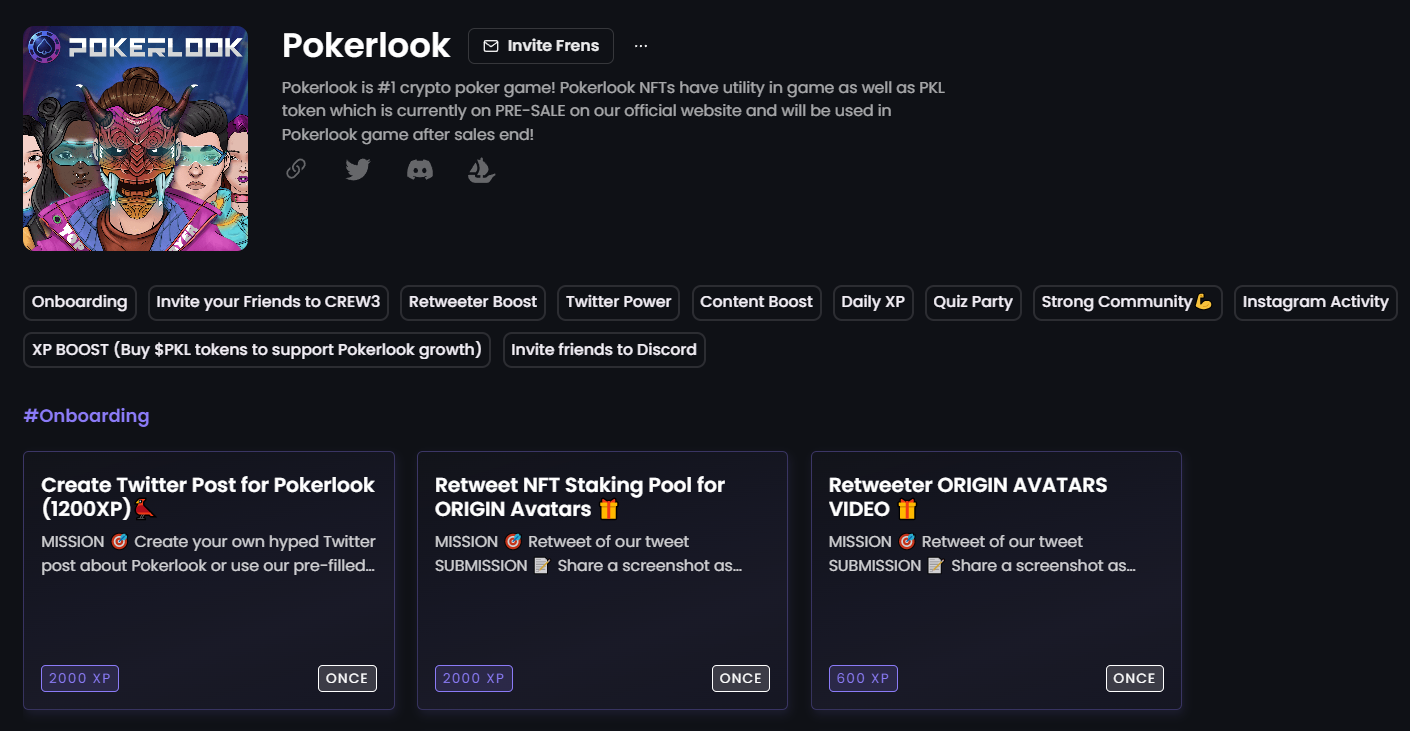Viewport: 1410px width, 731px height.
Task: Select the Instagram Activity category tag
Action: click(x=1315, y=302)
